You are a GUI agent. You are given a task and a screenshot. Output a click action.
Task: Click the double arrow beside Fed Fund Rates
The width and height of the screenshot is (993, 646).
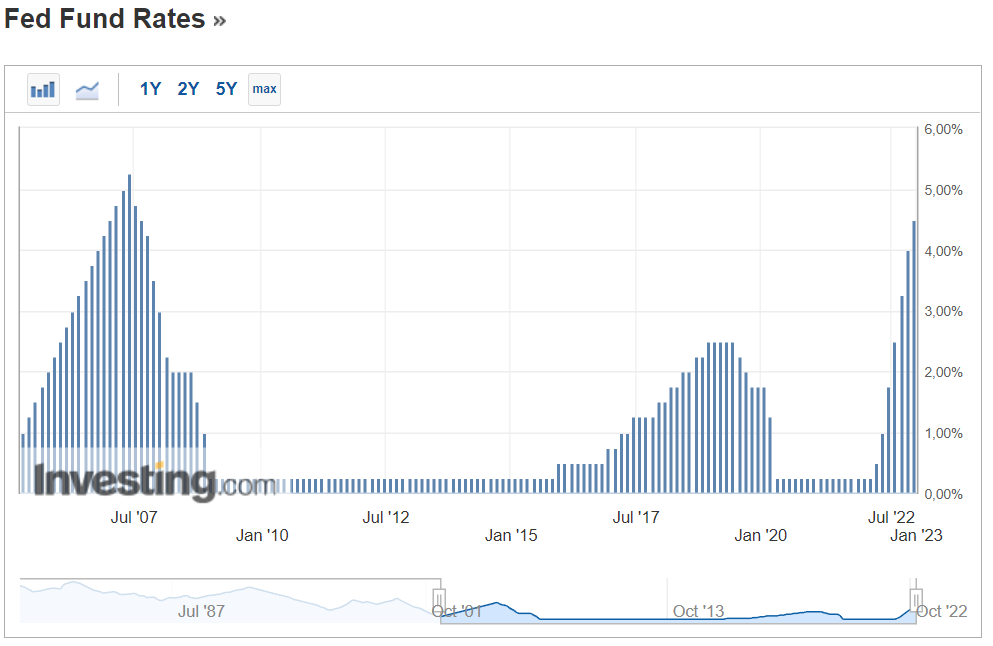tap(220, 20)
